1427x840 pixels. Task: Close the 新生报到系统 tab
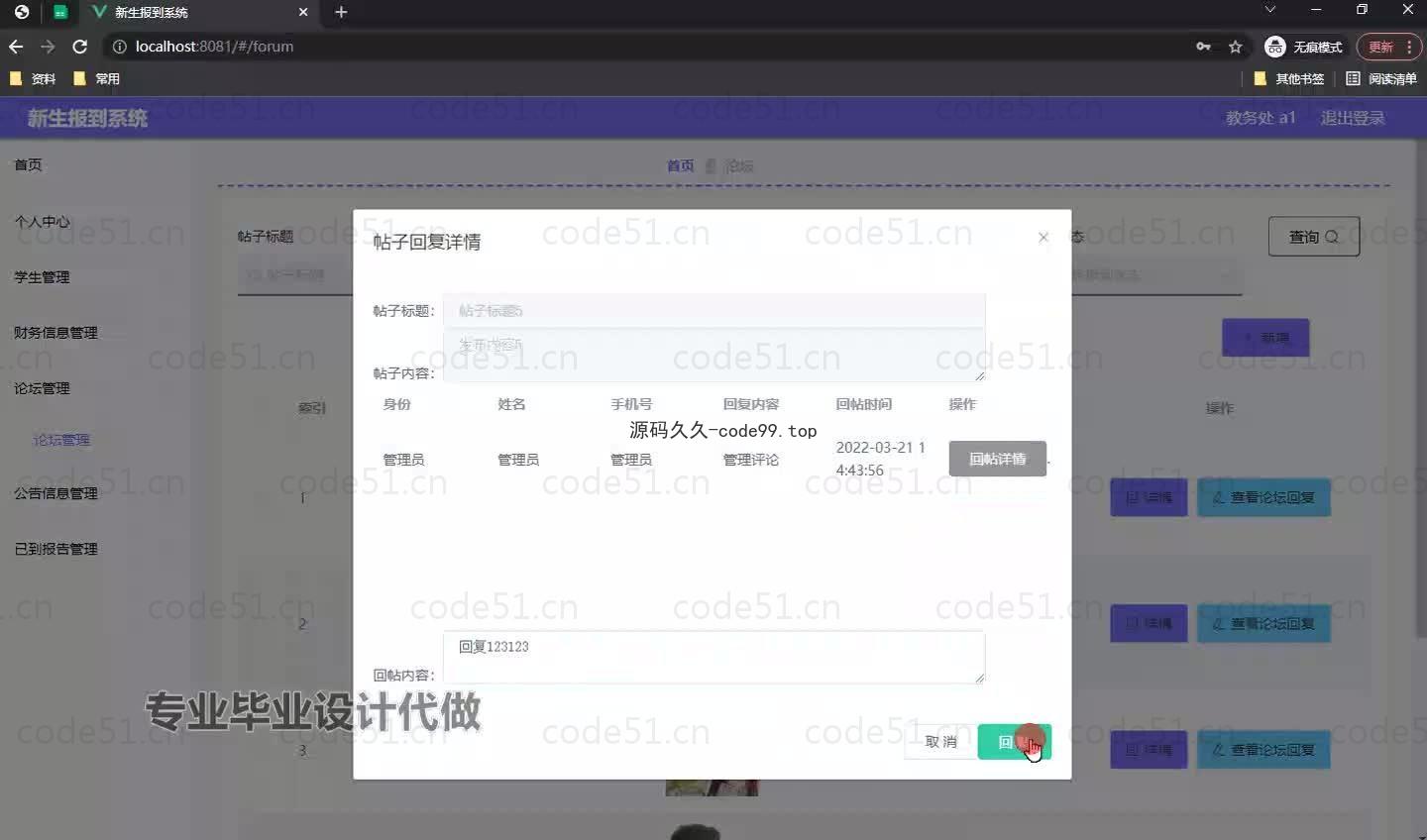click(x=303, y=12)
